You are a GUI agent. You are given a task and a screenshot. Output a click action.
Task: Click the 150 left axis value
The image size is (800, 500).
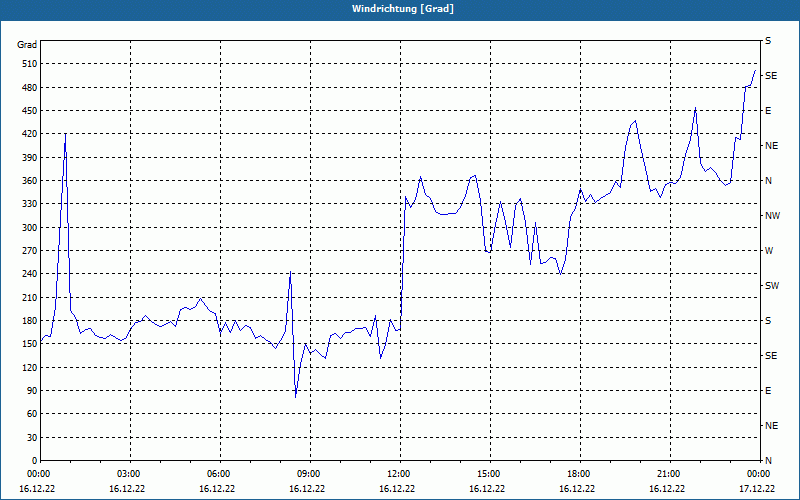[29, 344]
